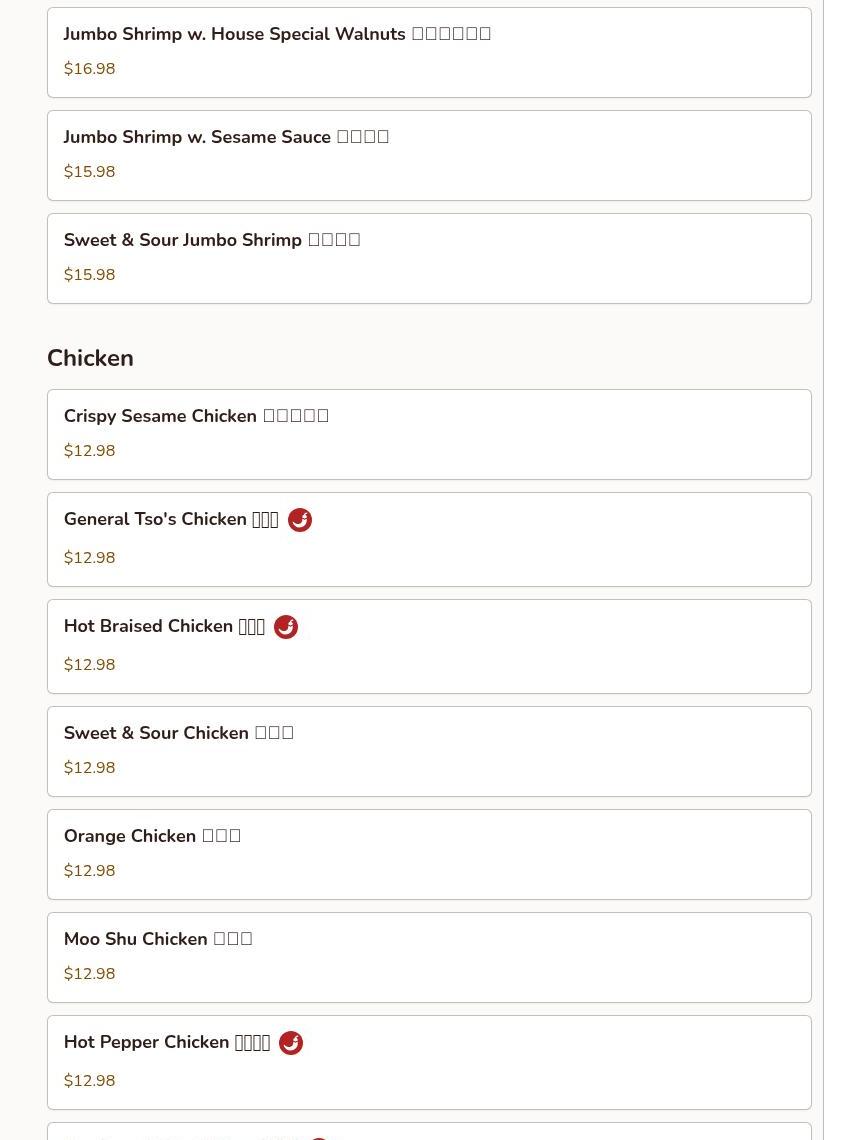Click $12.98 price under Moo Shu Chicken
Screen dimensions: 844x1140
point(89,974)
